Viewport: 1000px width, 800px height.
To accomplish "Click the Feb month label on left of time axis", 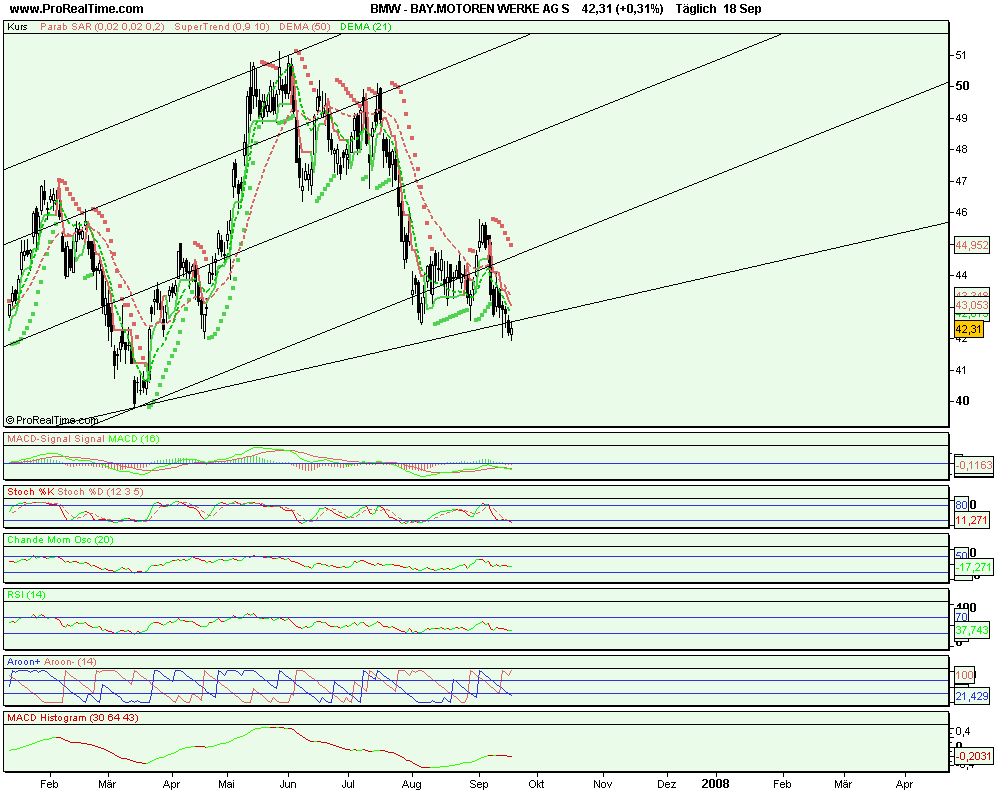I will click(x=49, y=784).
